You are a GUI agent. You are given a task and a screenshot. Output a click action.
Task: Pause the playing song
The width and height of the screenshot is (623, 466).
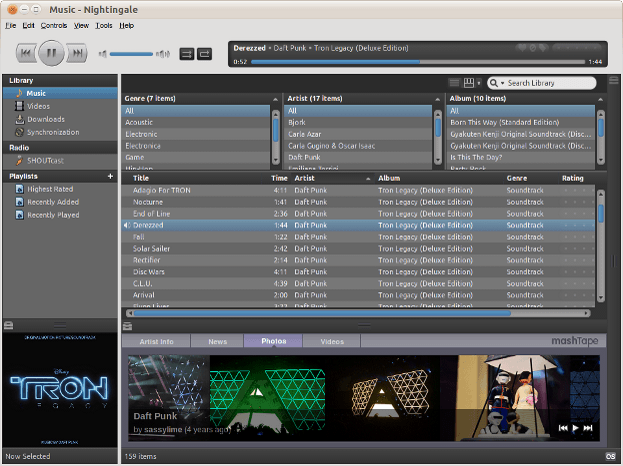(51, 53)
